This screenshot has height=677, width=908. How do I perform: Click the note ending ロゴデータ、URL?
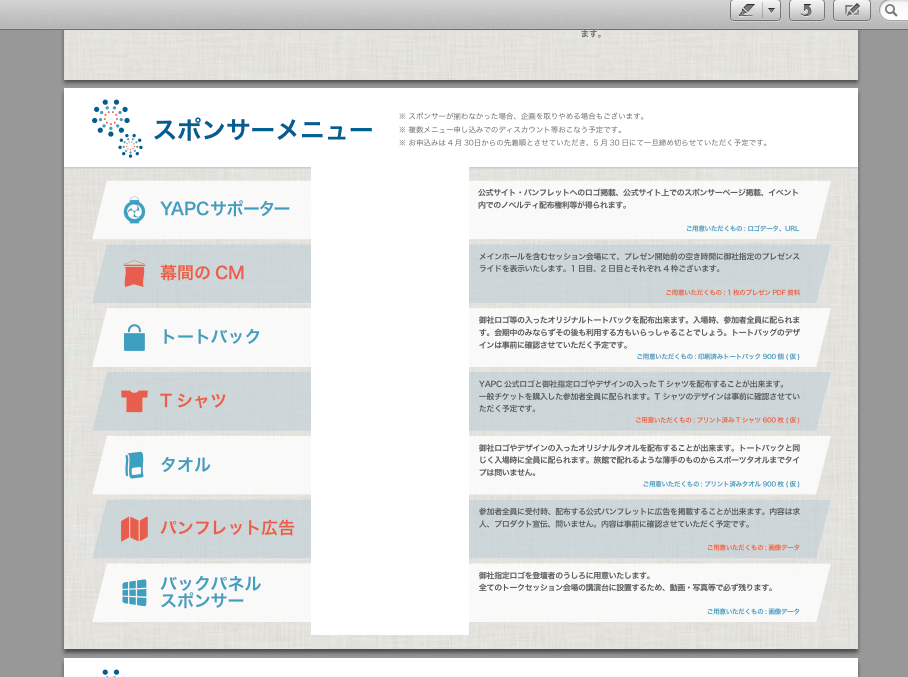coord(742,228)
